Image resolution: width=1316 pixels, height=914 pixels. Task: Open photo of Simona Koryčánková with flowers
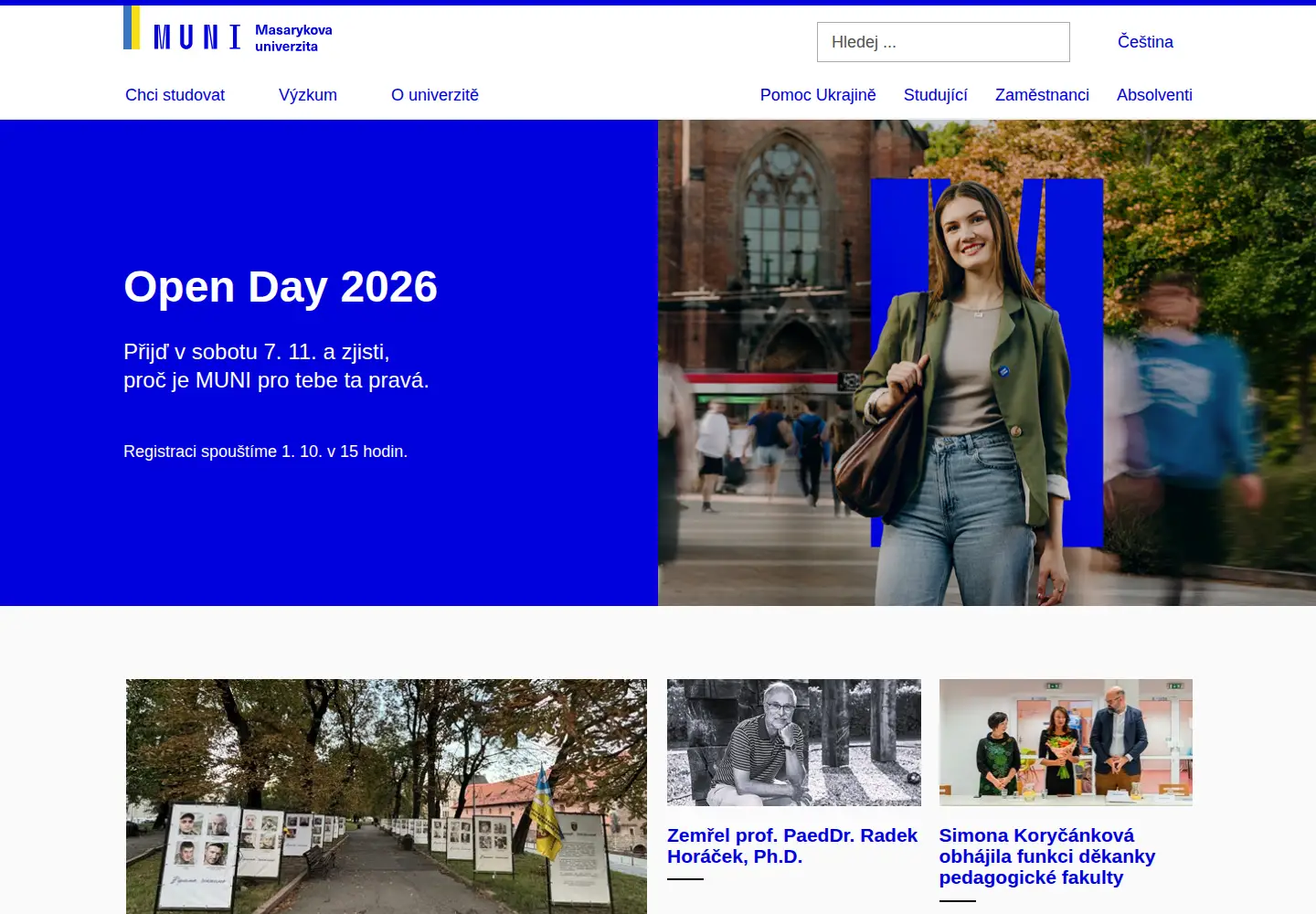(1066, 742)
